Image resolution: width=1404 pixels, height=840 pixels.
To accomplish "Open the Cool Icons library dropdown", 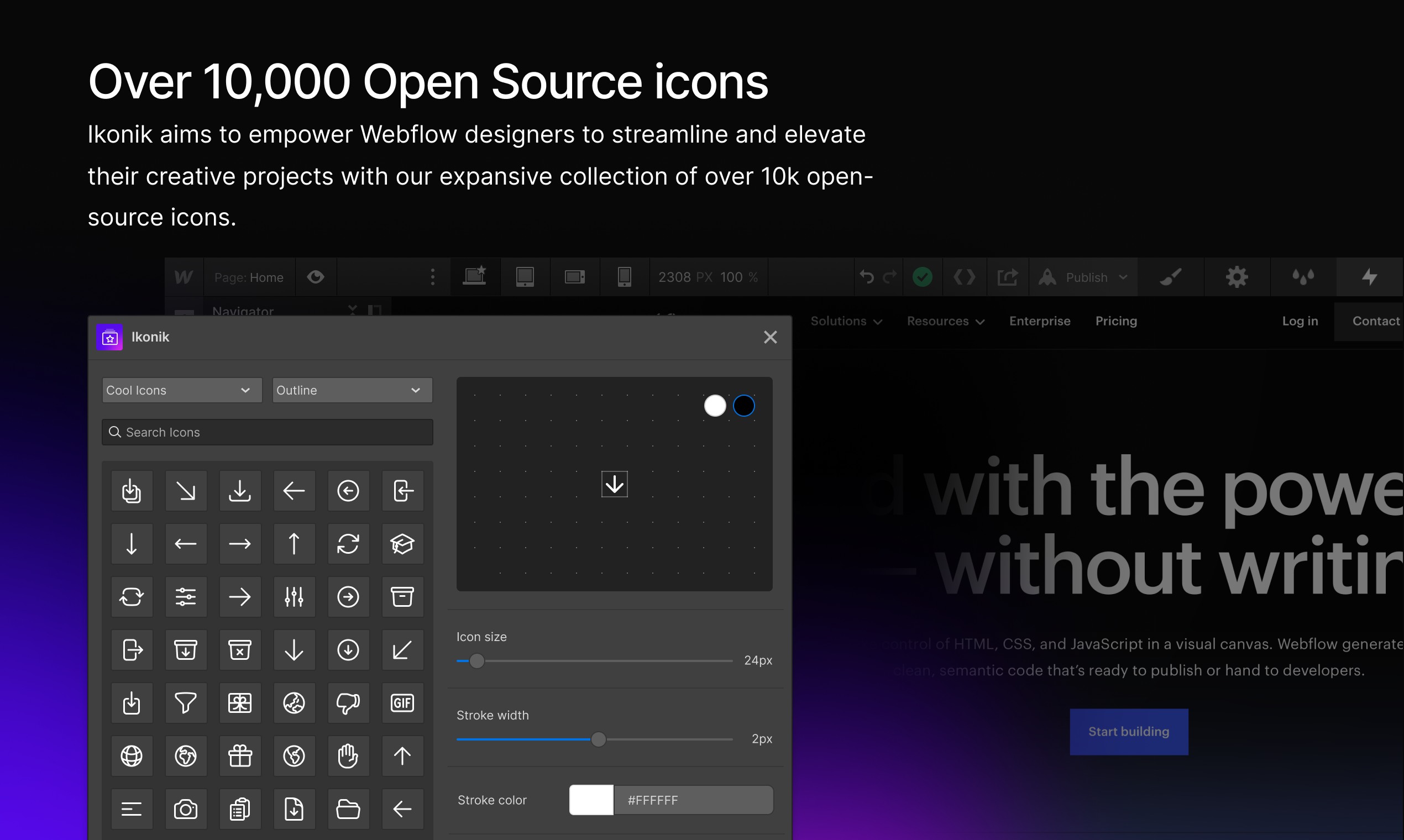I will 182,390.
